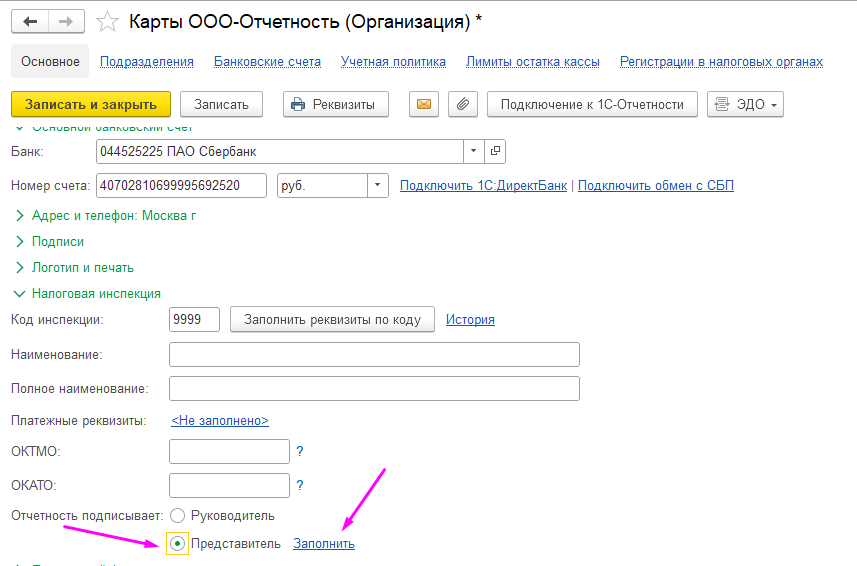Click the forward navigation arrow

pyautogui.click(x=67, y=21)
